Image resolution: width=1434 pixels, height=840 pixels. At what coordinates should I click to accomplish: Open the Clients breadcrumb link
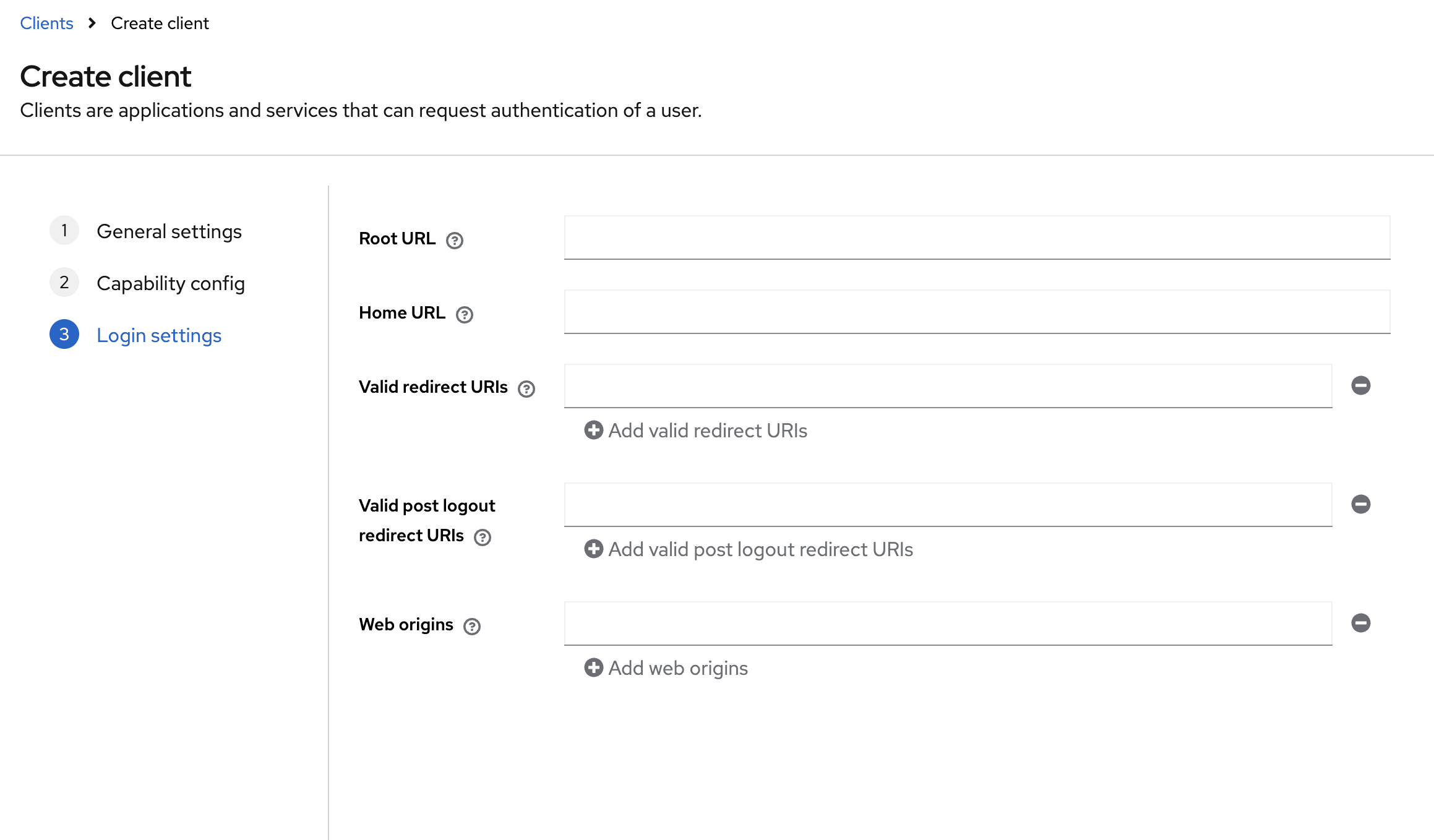pyautogui.click(x=46, y=24)
